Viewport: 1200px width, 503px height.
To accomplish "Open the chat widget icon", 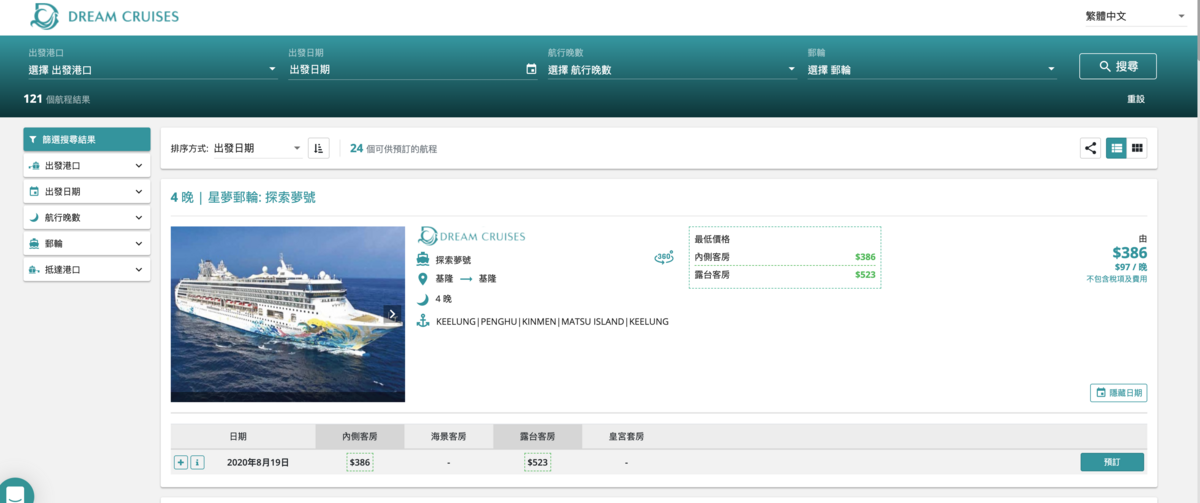I will [15, 492].
